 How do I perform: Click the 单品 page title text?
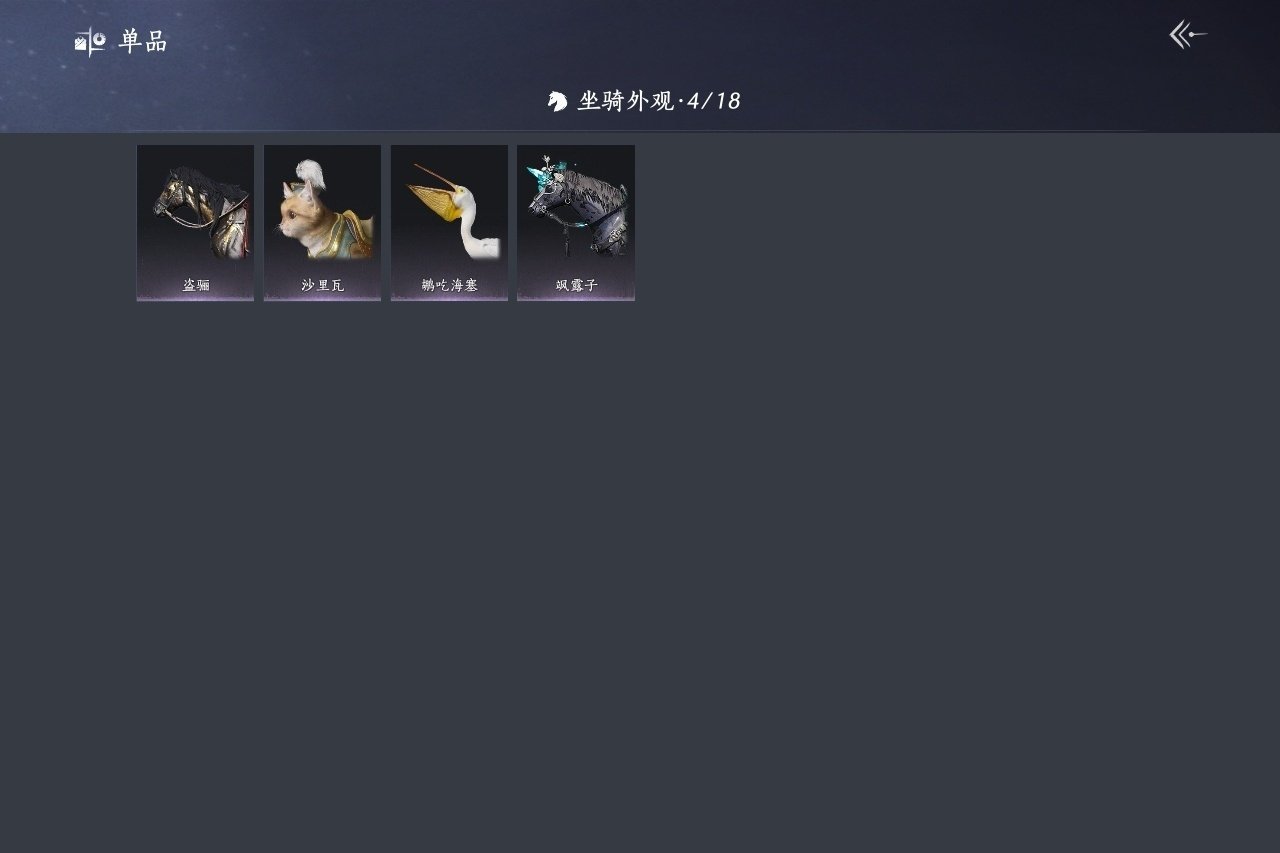[143, 41]
